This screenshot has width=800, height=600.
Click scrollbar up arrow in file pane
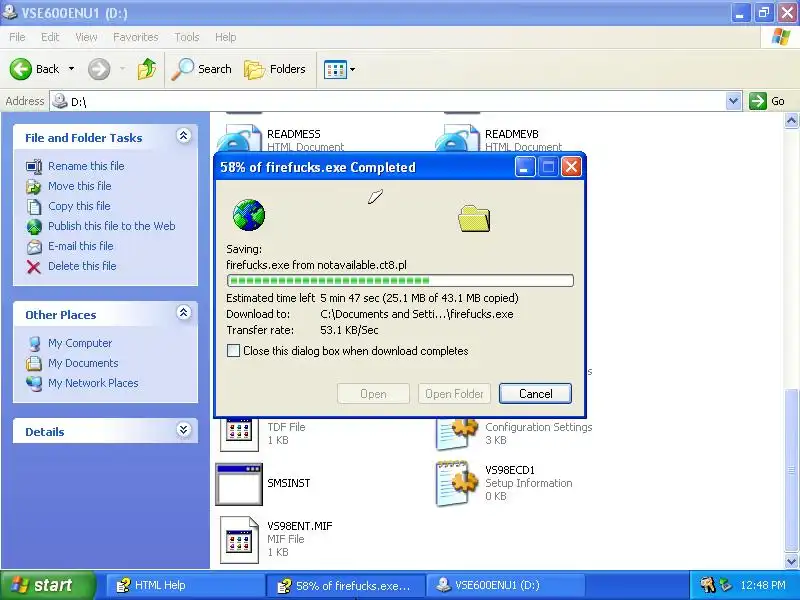coord(791,121)
